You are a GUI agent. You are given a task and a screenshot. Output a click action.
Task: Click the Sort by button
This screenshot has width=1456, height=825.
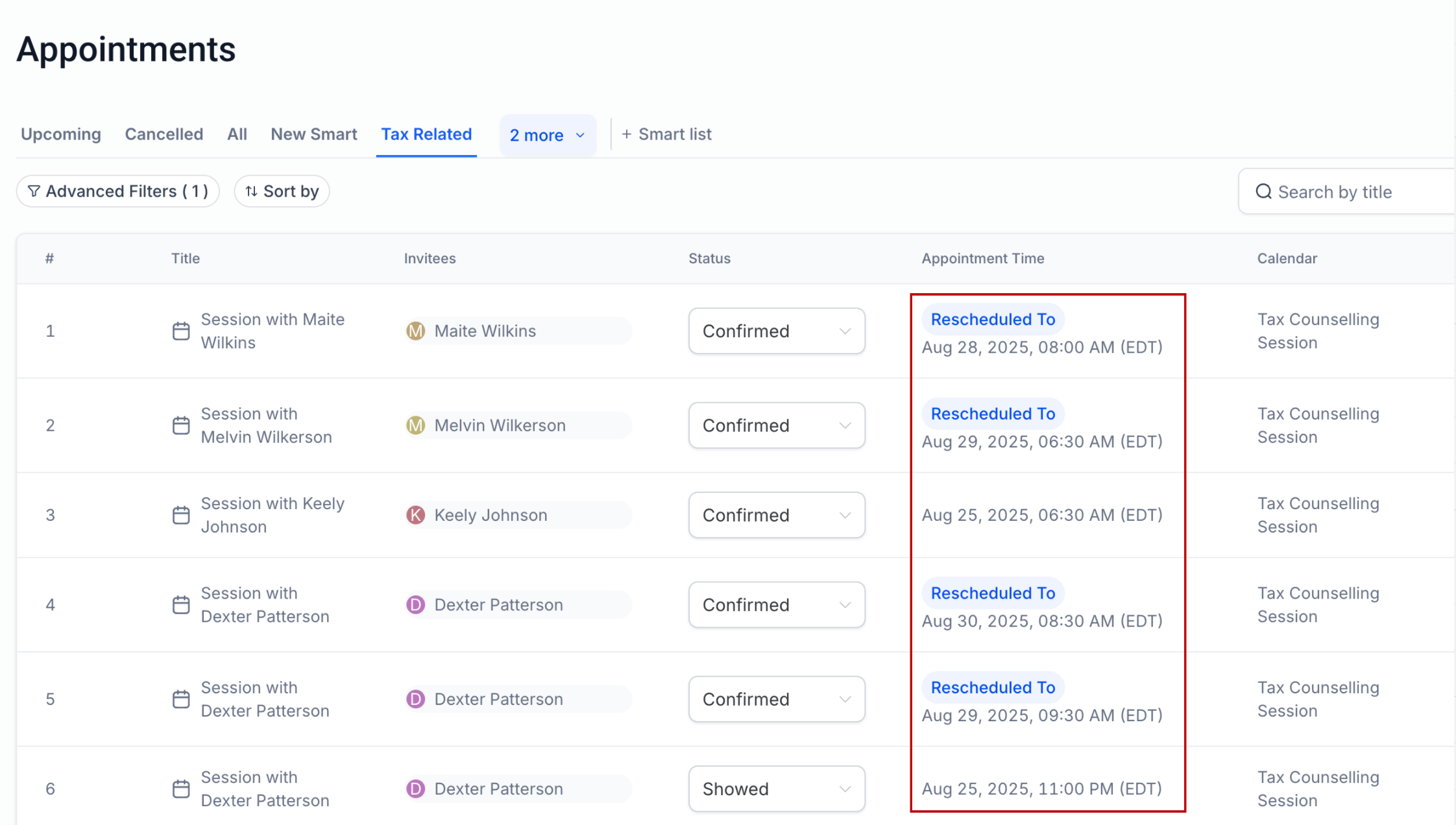(x=282, y=191)
